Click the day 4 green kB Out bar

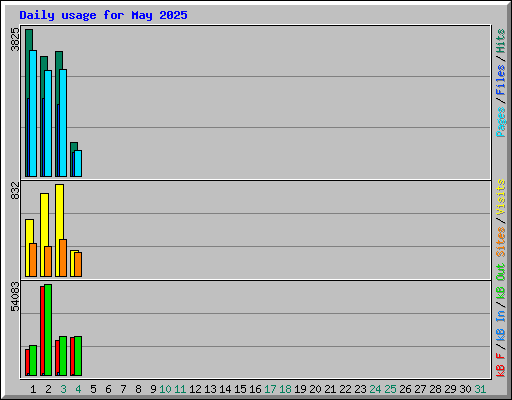coord(78,356)
